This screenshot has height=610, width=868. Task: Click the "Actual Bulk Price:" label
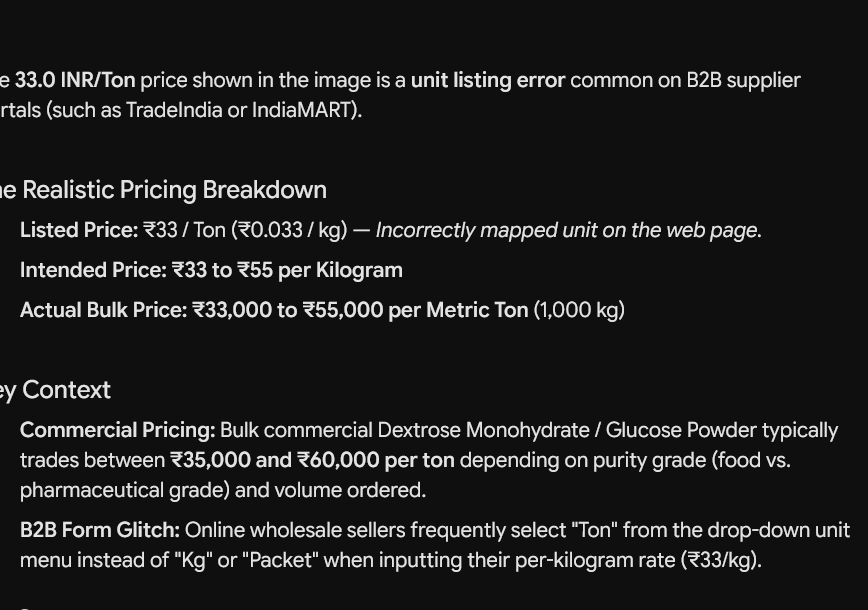[x=104, y=311]
